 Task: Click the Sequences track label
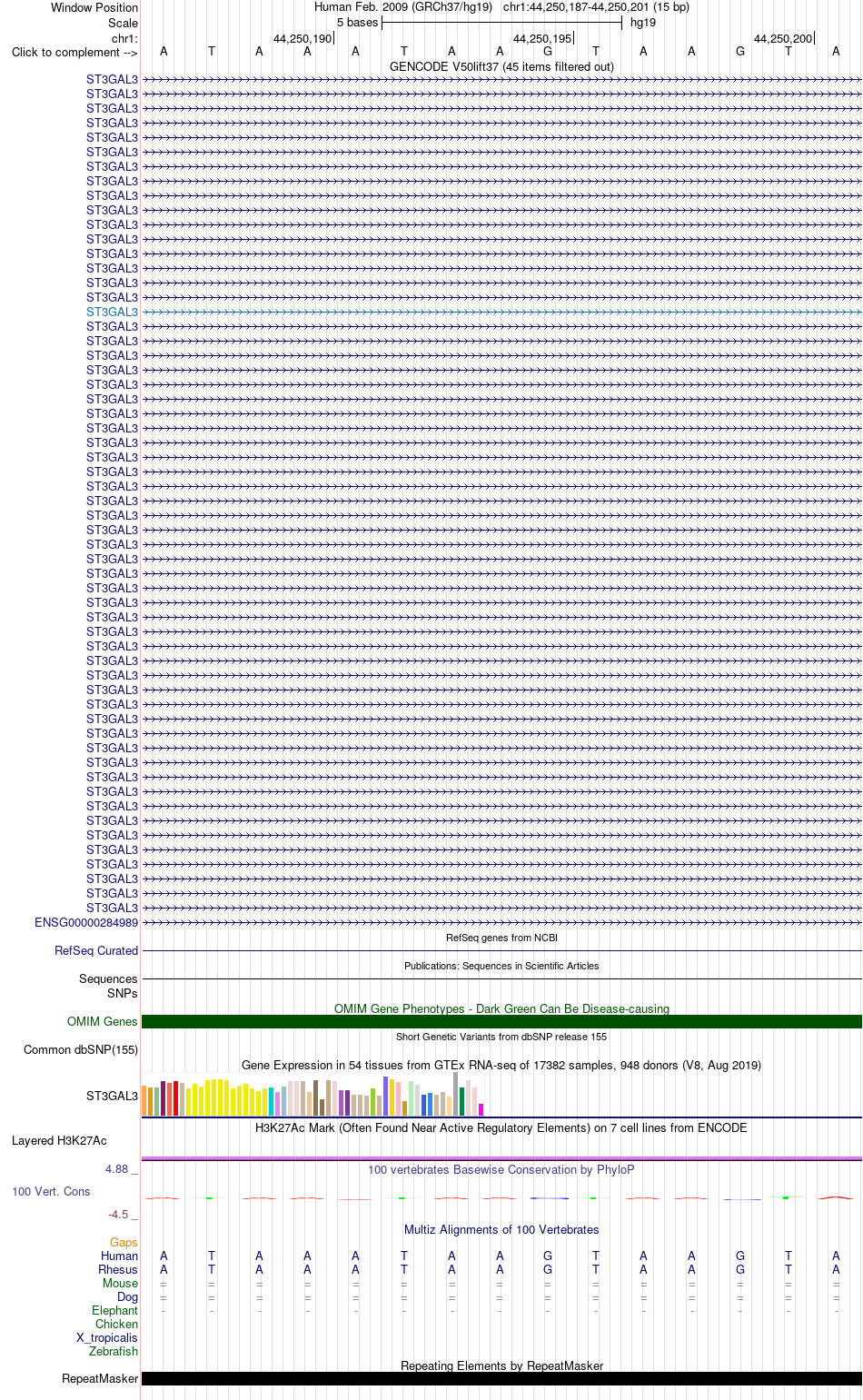click(108, 978)
